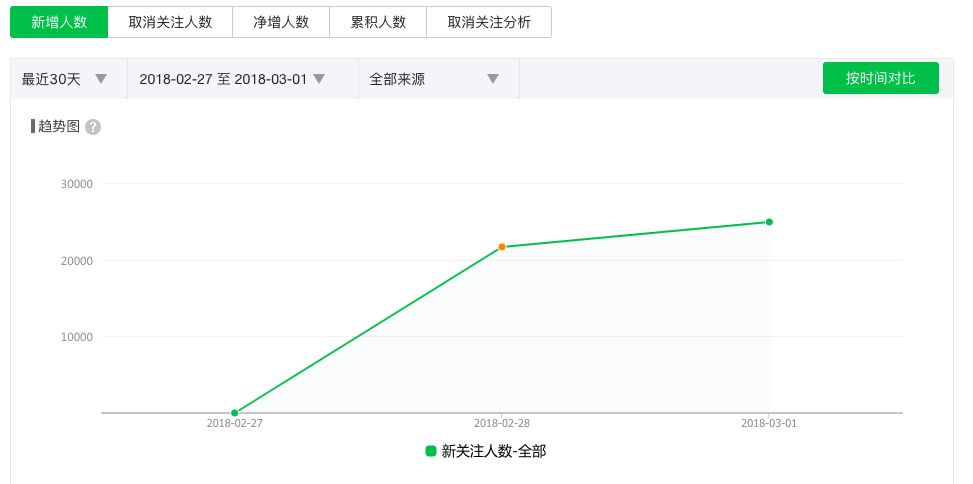Viewport: 973px width, 484px height.
Task: Open the help icon beside 趋势图
Action: pyautogui.click(x=93, y=127)
